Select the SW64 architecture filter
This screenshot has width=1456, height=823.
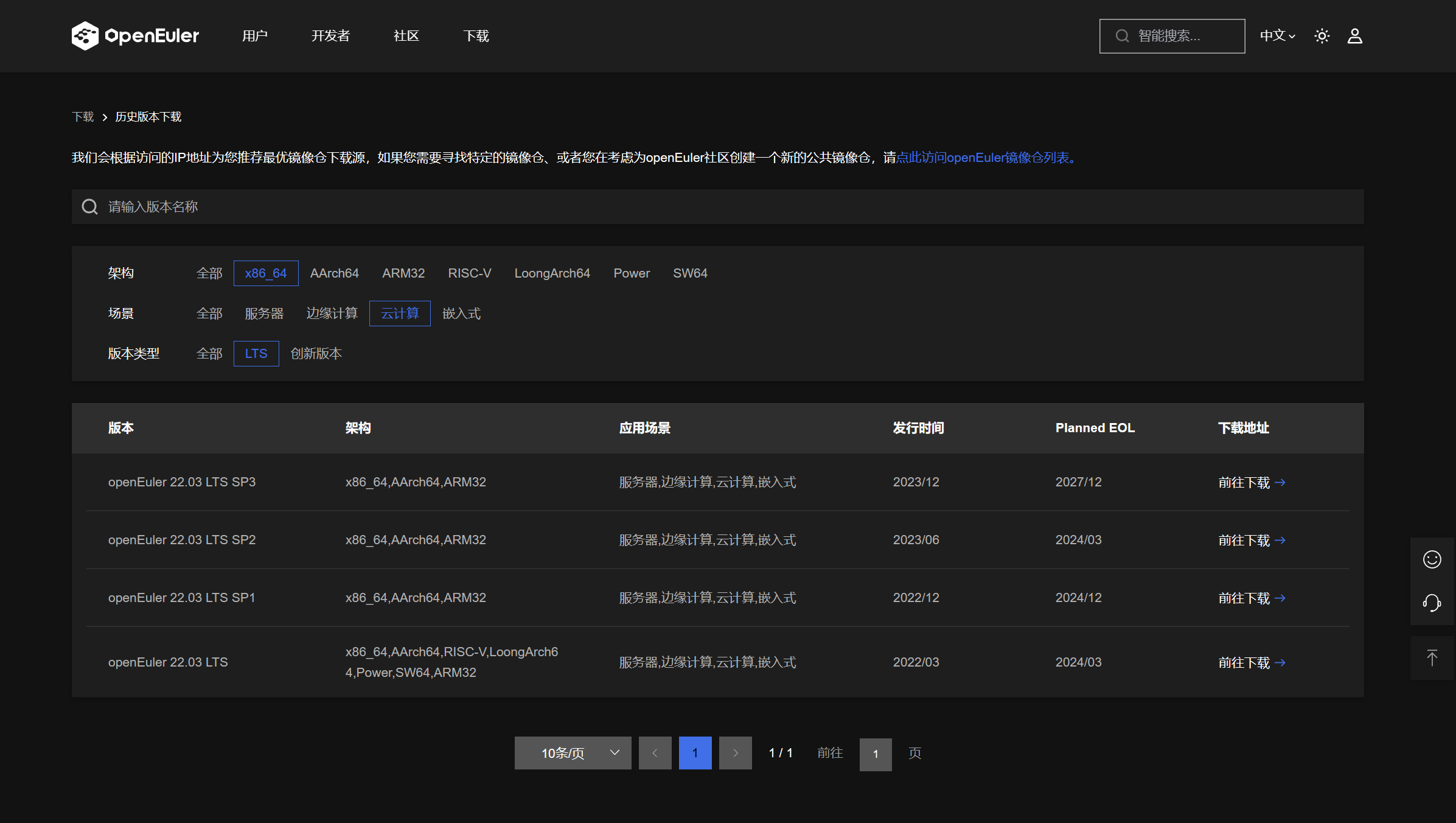coord(690,273)
